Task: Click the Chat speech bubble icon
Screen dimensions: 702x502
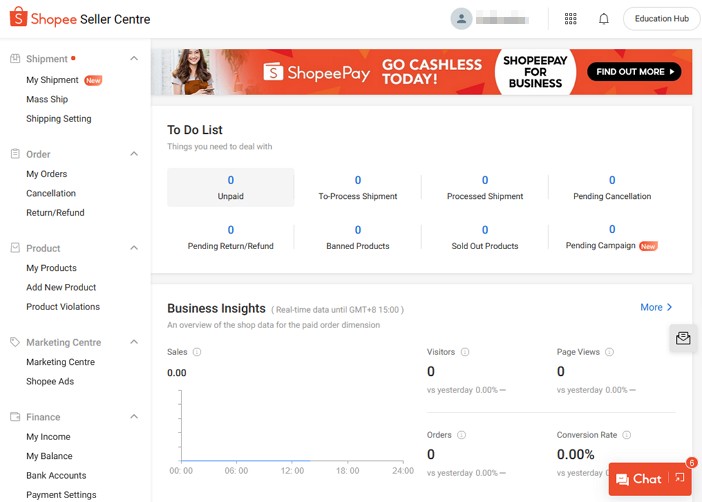Action: [x=622, y=479]
